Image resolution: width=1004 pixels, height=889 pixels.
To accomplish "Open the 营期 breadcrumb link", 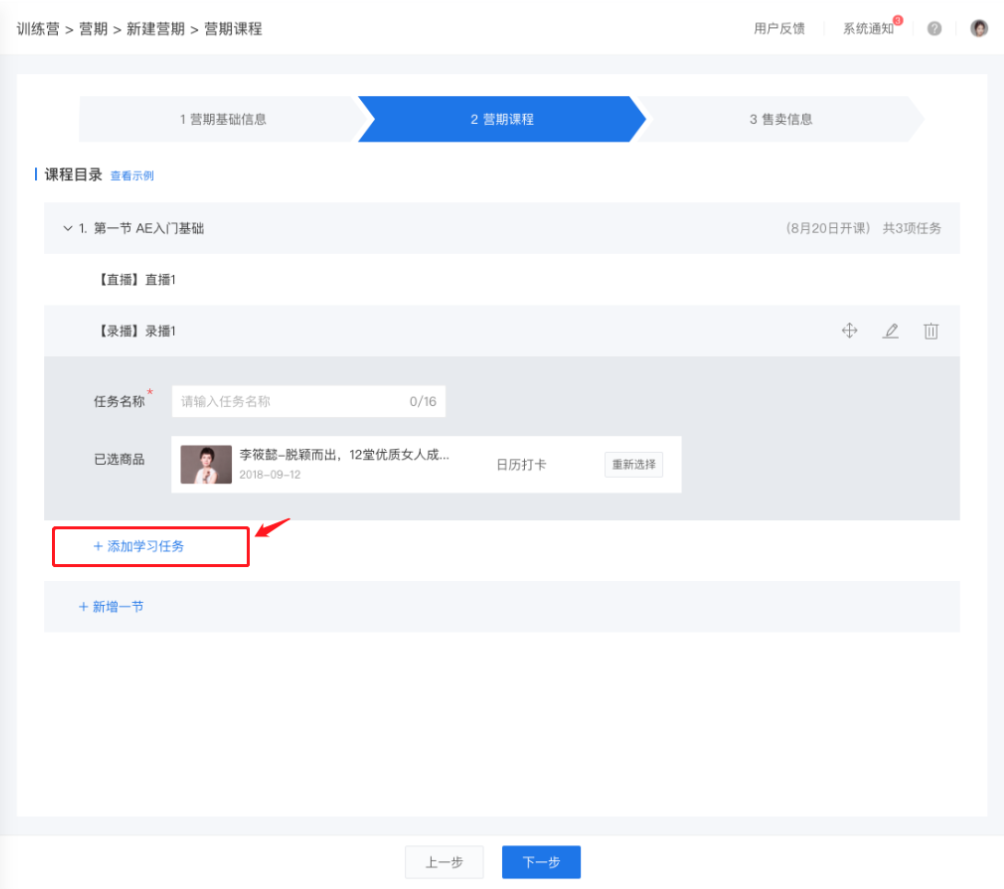I will click(x=93, y=29).
